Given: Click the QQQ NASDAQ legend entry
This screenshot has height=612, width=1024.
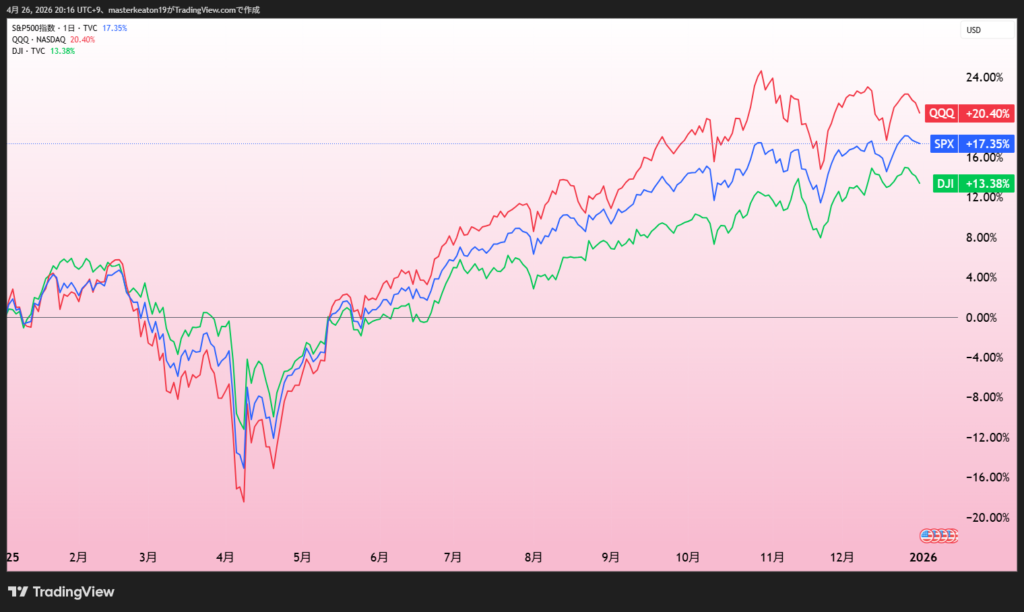Looking at the screenshot, I should point(38,40).
